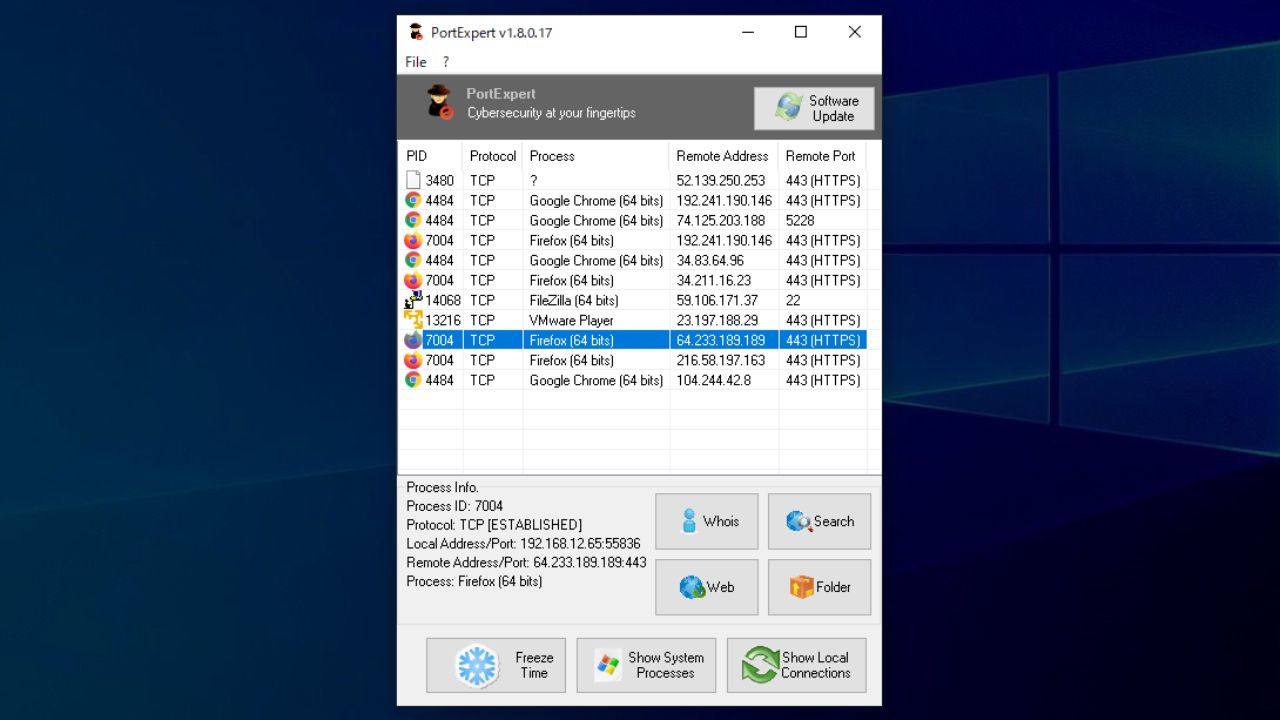The width and height of the screenshot is (1280, 720).
Task: Click the PortExpert spy logo in banner
Action: [439, 102]
